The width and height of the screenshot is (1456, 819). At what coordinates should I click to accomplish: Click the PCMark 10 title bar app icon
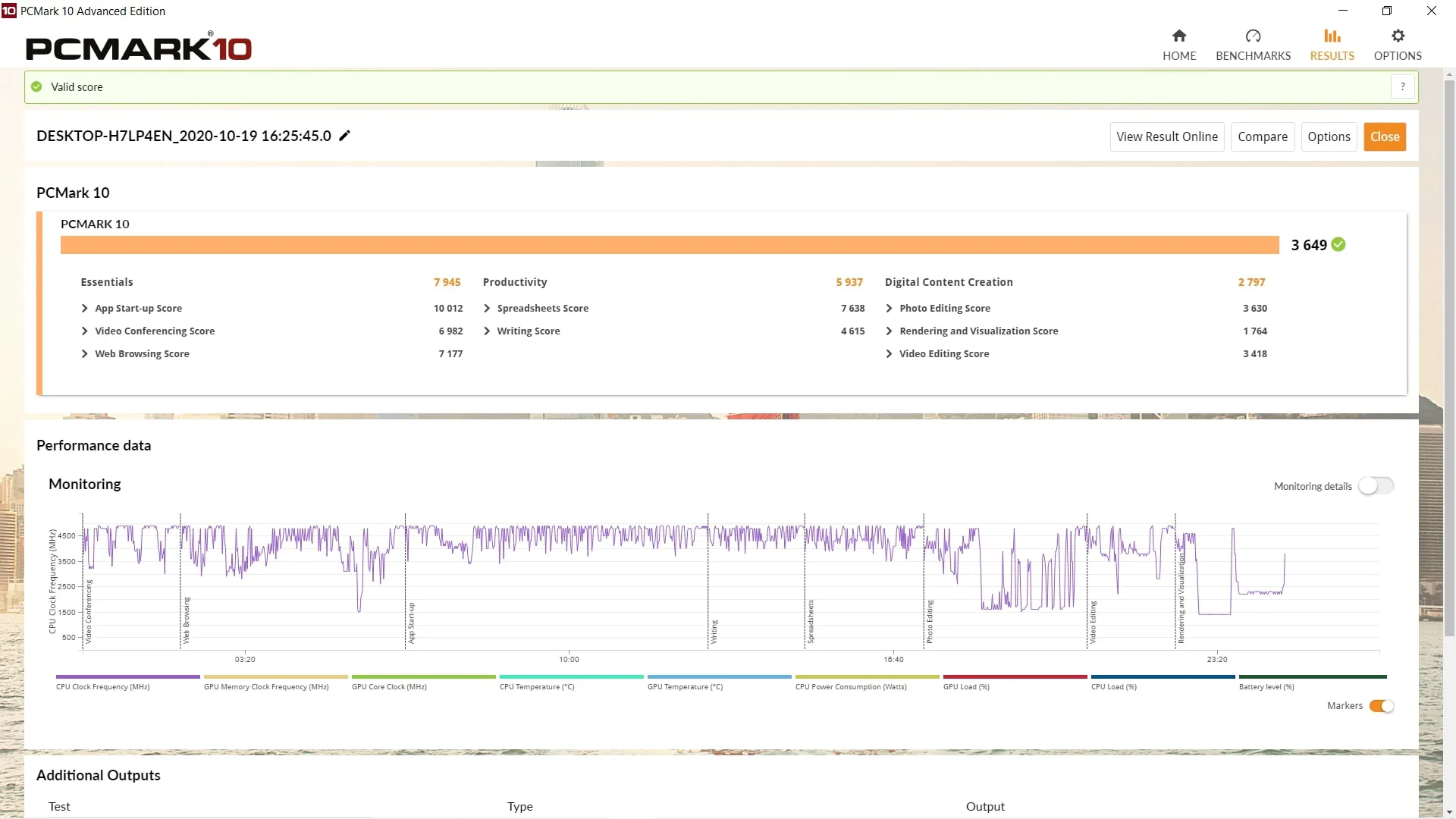pos(8,11)
